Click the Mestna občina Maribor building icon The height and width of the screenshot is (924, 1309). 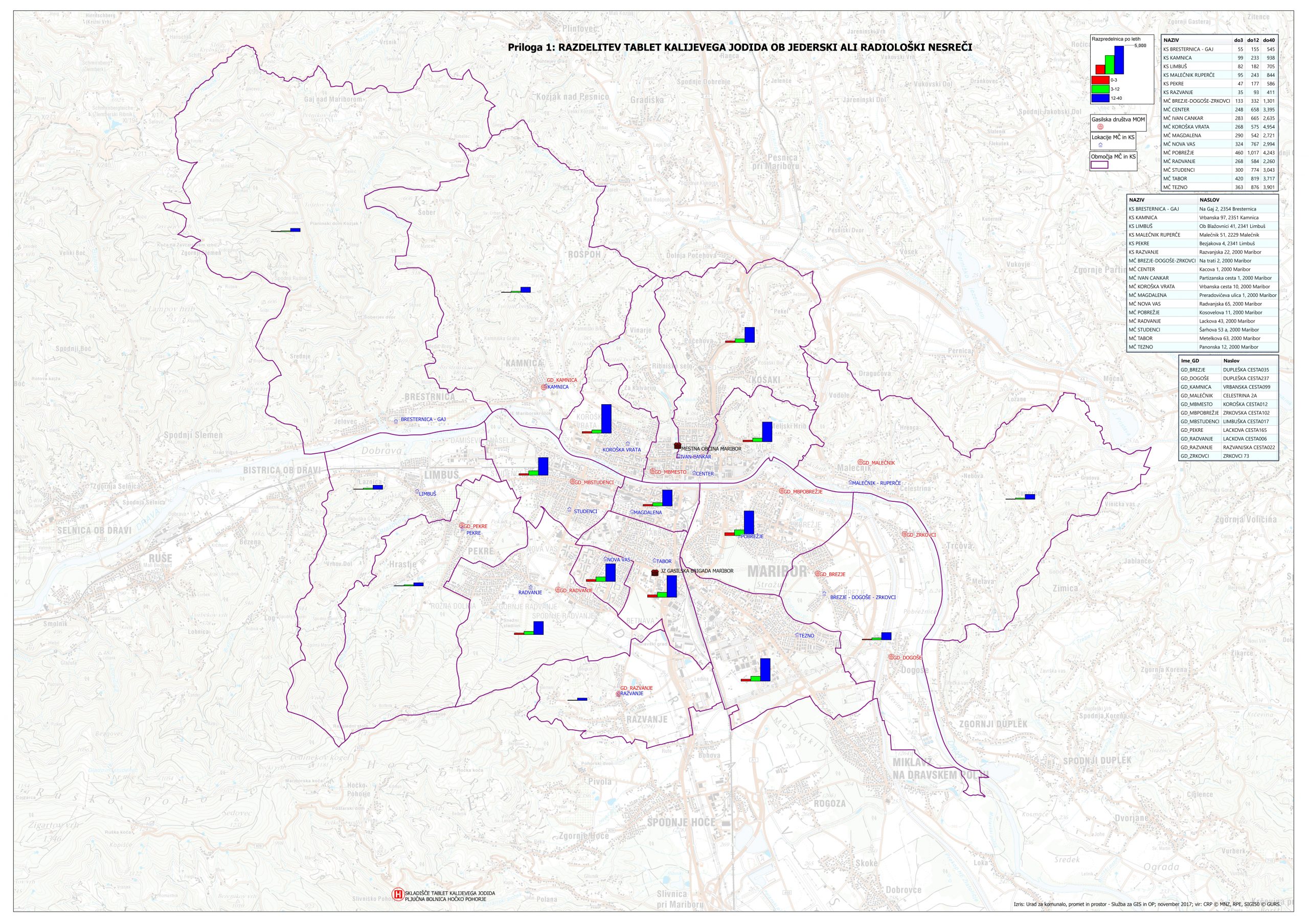(x=678, y=446)
